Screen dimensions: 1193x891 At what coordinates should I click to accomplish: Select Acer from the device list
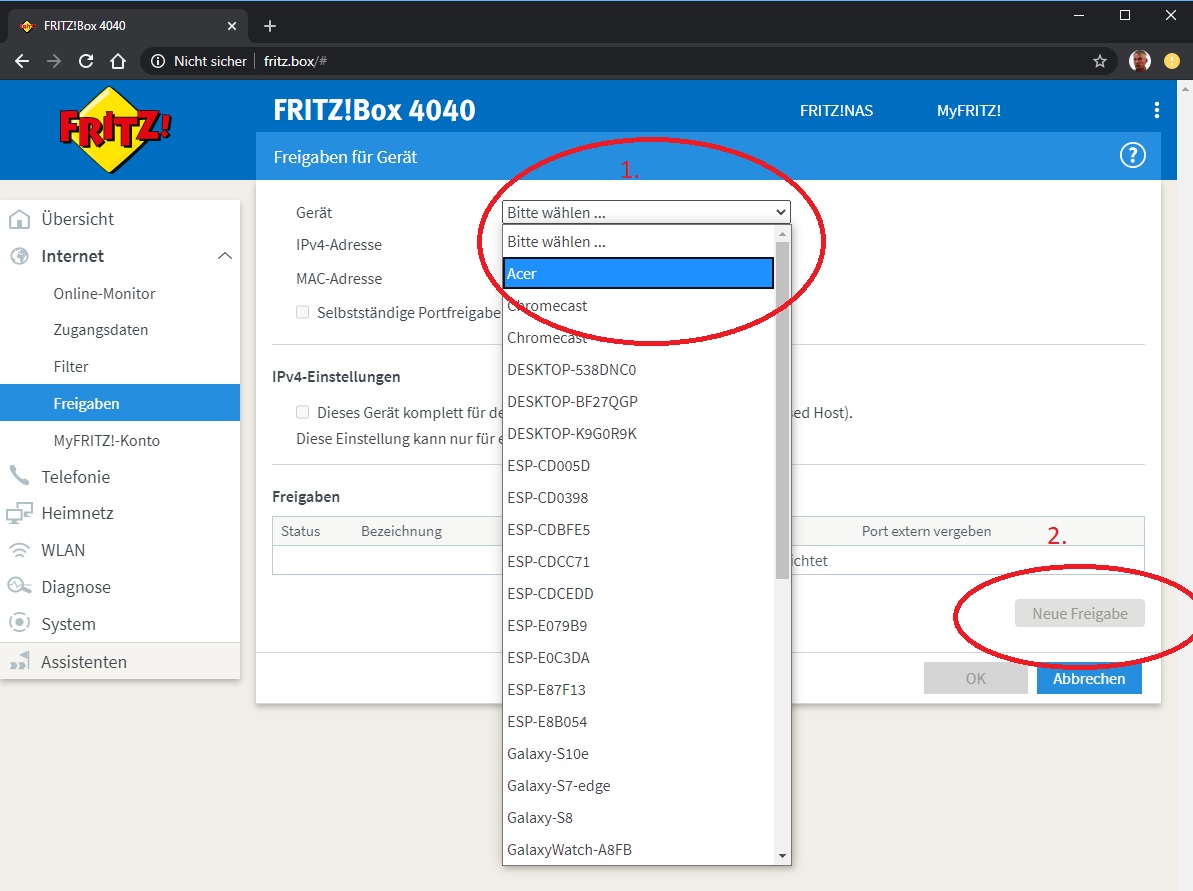pyautogui.click(x=638, y=273)
